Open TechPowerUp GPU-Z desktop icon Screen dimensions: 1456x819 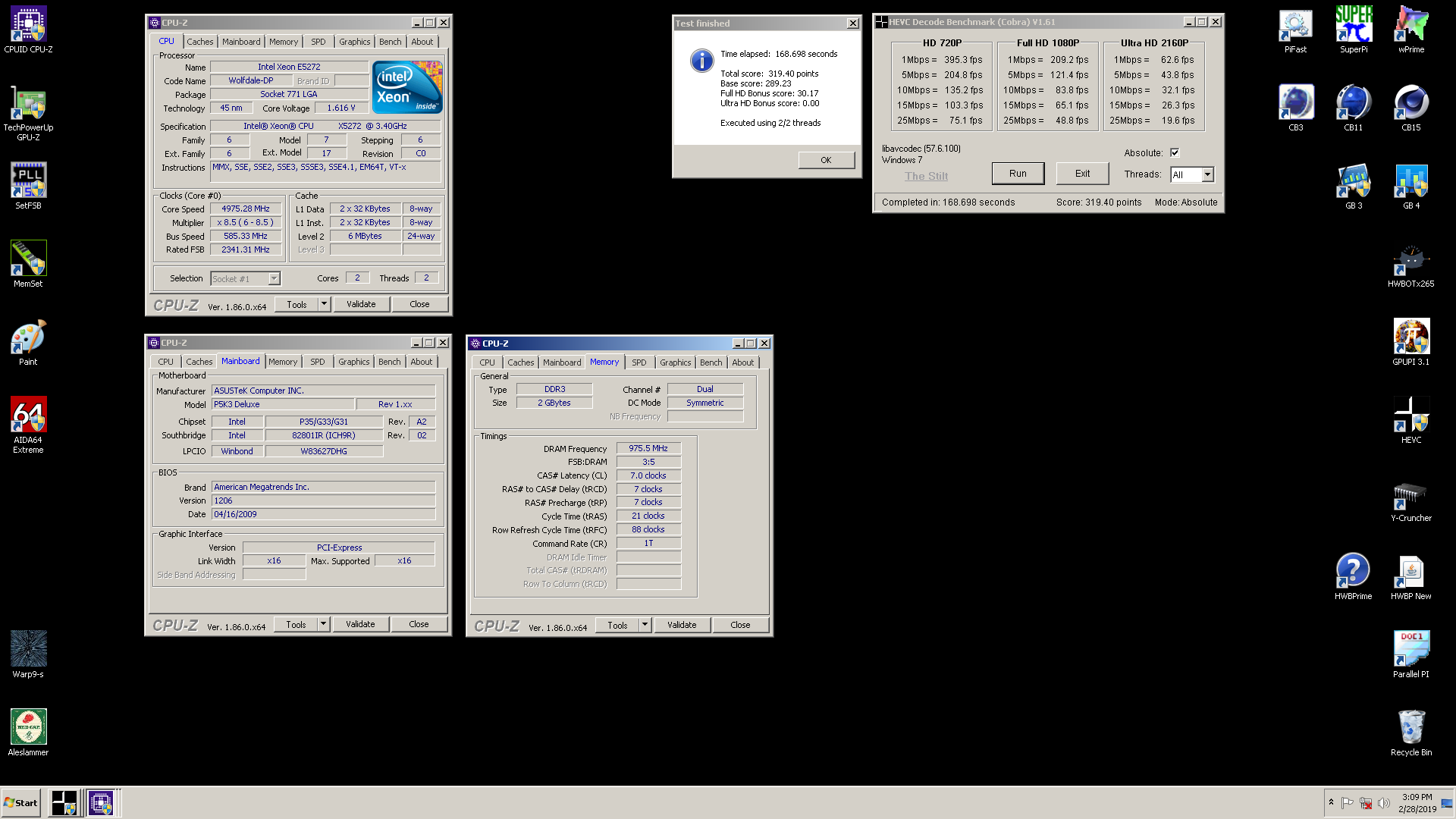click(28, 113)
